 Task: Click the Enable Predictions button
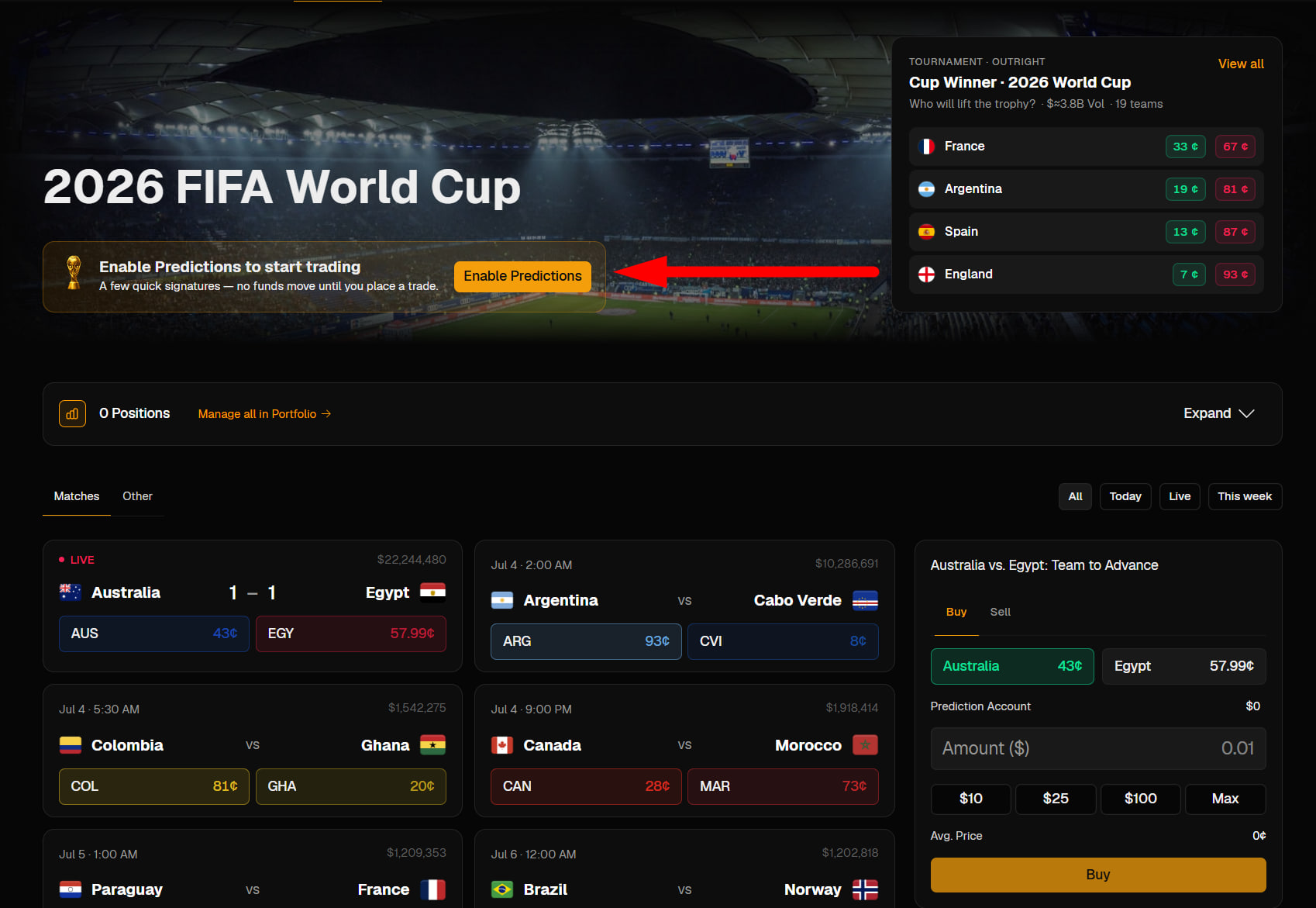coord(522,276)
